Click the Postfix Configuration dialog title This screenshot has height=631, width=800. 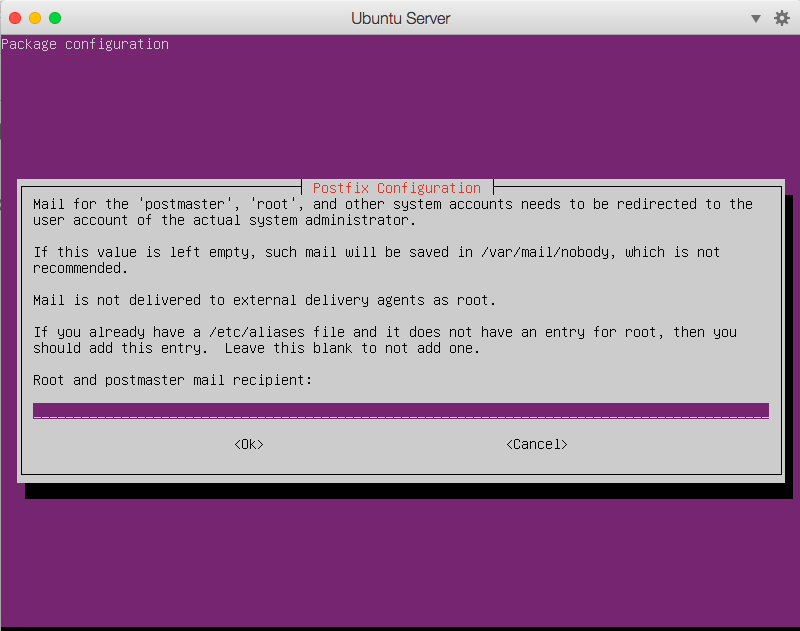396,187
